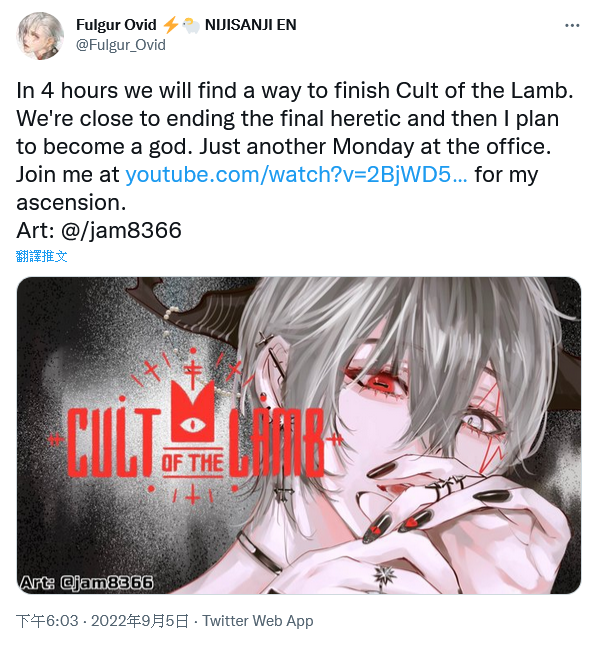The width and height of the screenshot is (598, 646).
Task: Open the three-dot more options menu
Action: (572, 26)
